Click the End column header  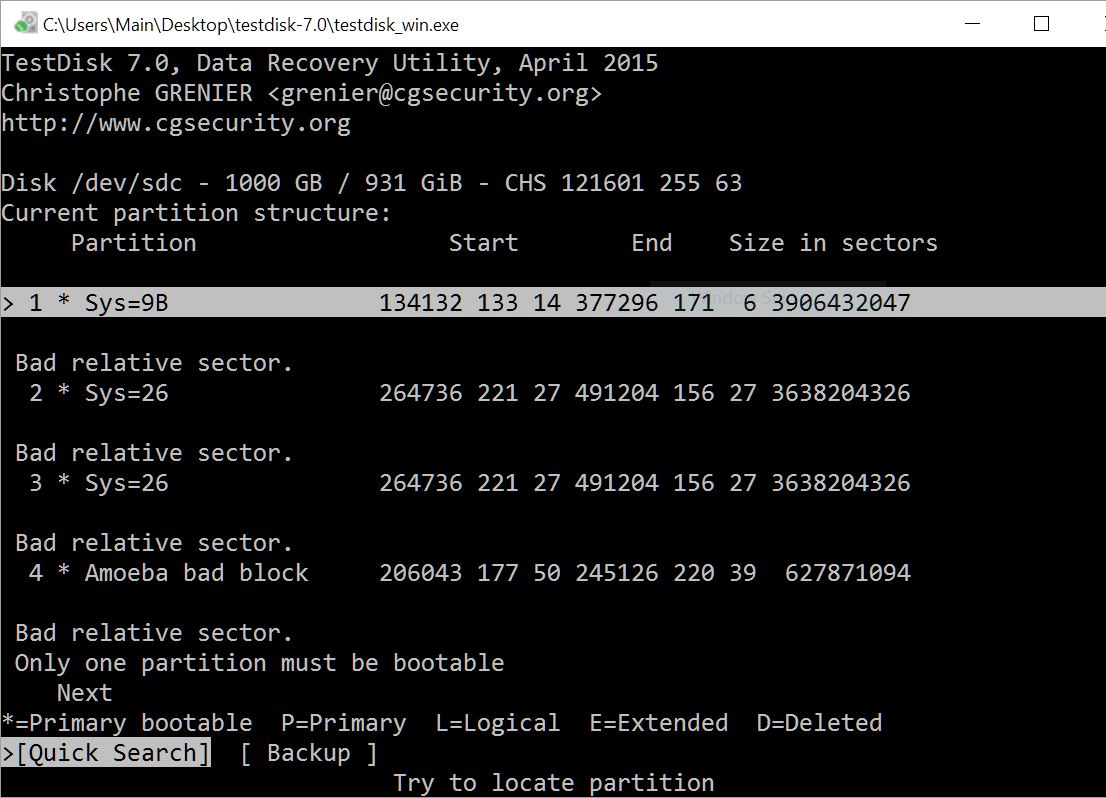pyautogui.click(x=652, y=243)
